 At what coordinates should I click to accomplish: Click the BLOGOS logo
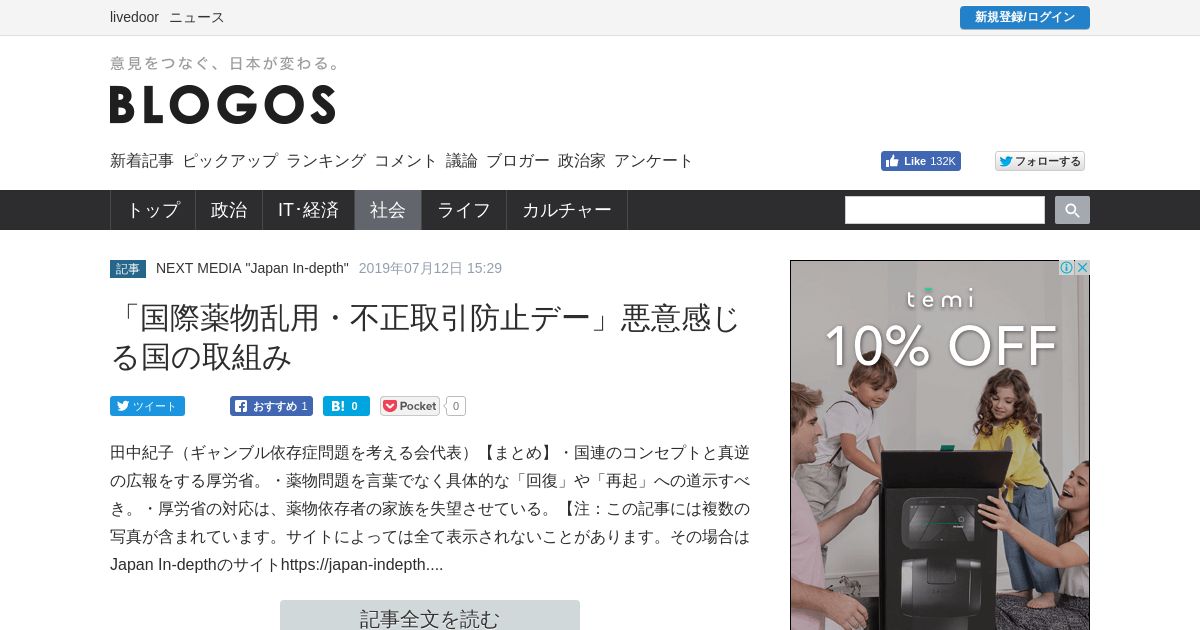(222, 104)
